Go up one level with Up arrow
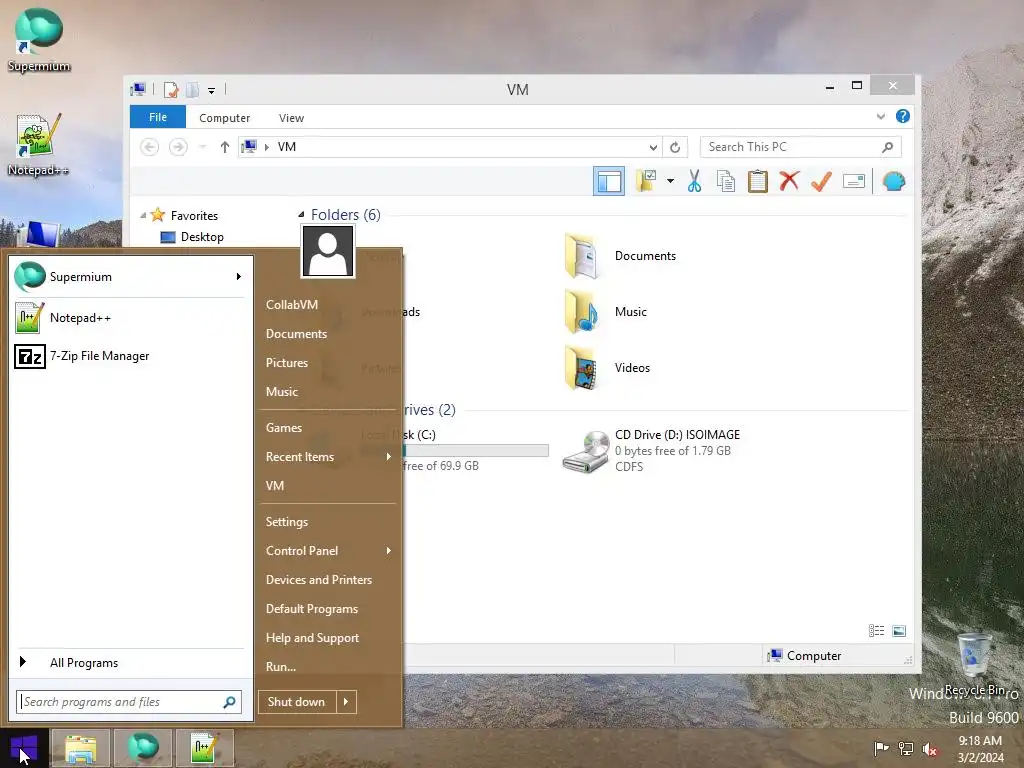The image size is (1024, 768). [225, 147]
